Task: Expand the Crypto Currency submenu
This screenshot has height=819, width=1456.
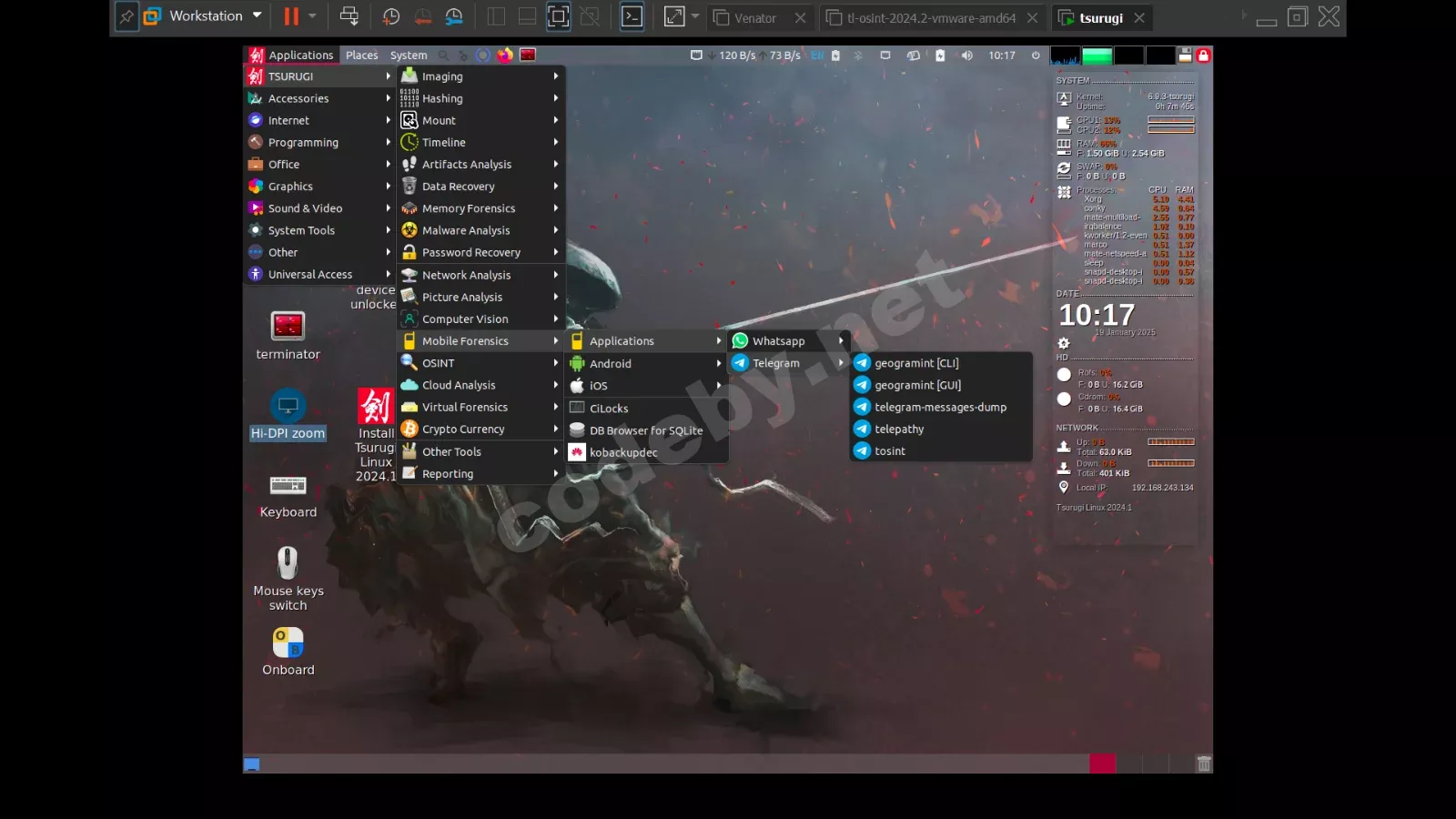Action: pos(480,430)
